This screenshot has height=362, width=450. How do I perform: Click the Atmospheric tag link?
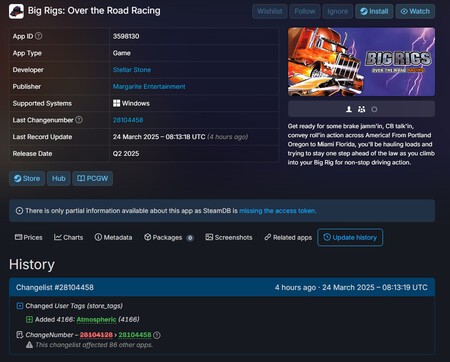pos(96,319)
